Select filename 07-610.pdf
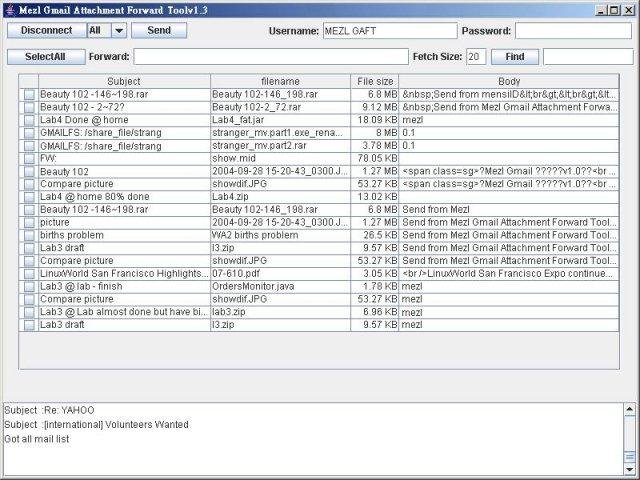 click(x=236, y=273)
